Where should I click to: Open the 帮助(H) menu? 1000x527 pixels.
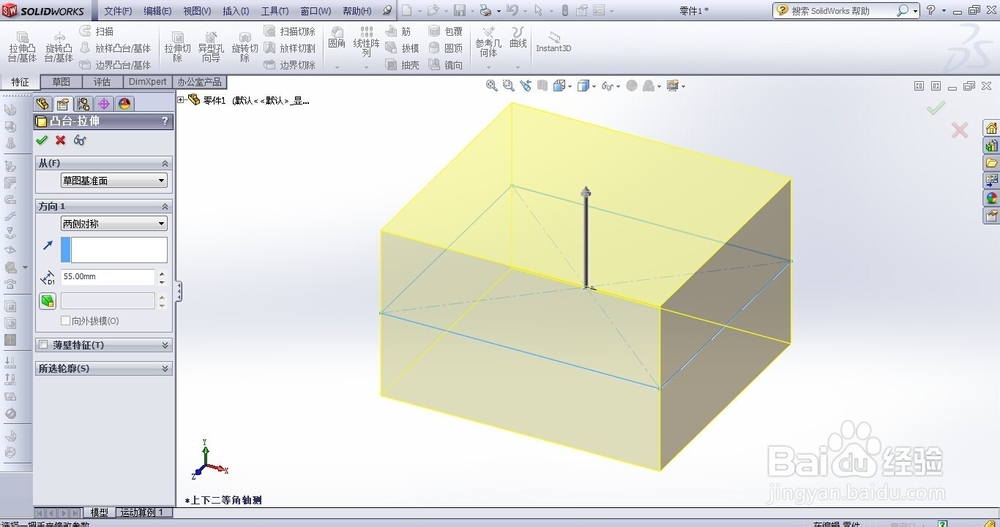357,11
